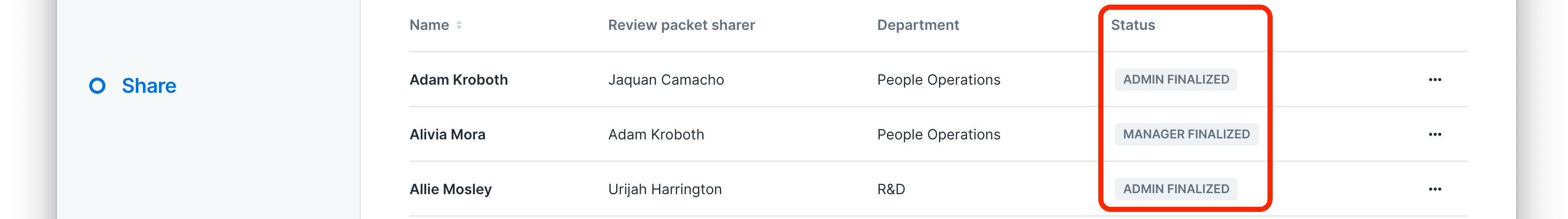Select sharer Urijah Harrington in the third row
The width and height of the screenshot is (1568, 219).
[x=665, y=189]
